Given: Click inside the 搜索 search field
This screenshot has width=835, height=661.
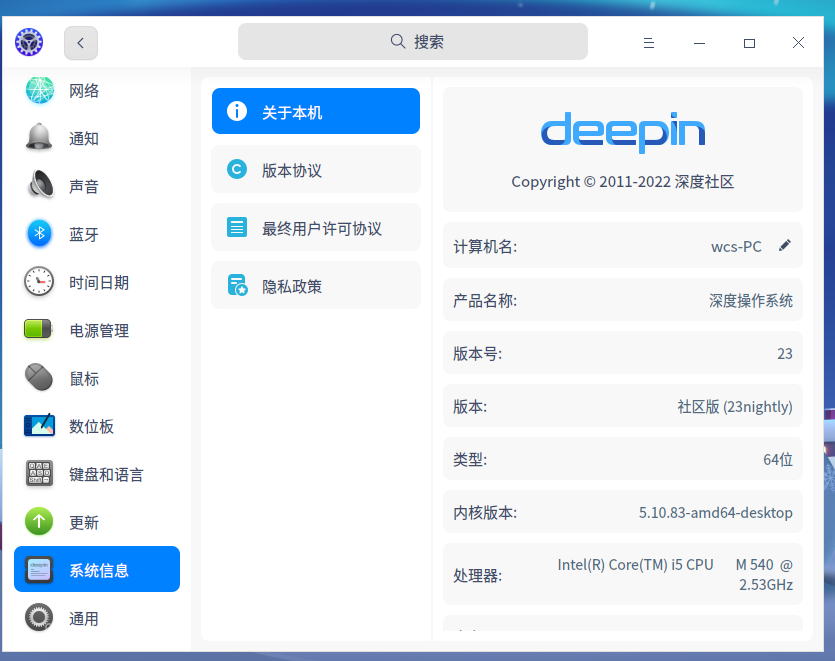Looking at the screenshot, I should (412, 41).
